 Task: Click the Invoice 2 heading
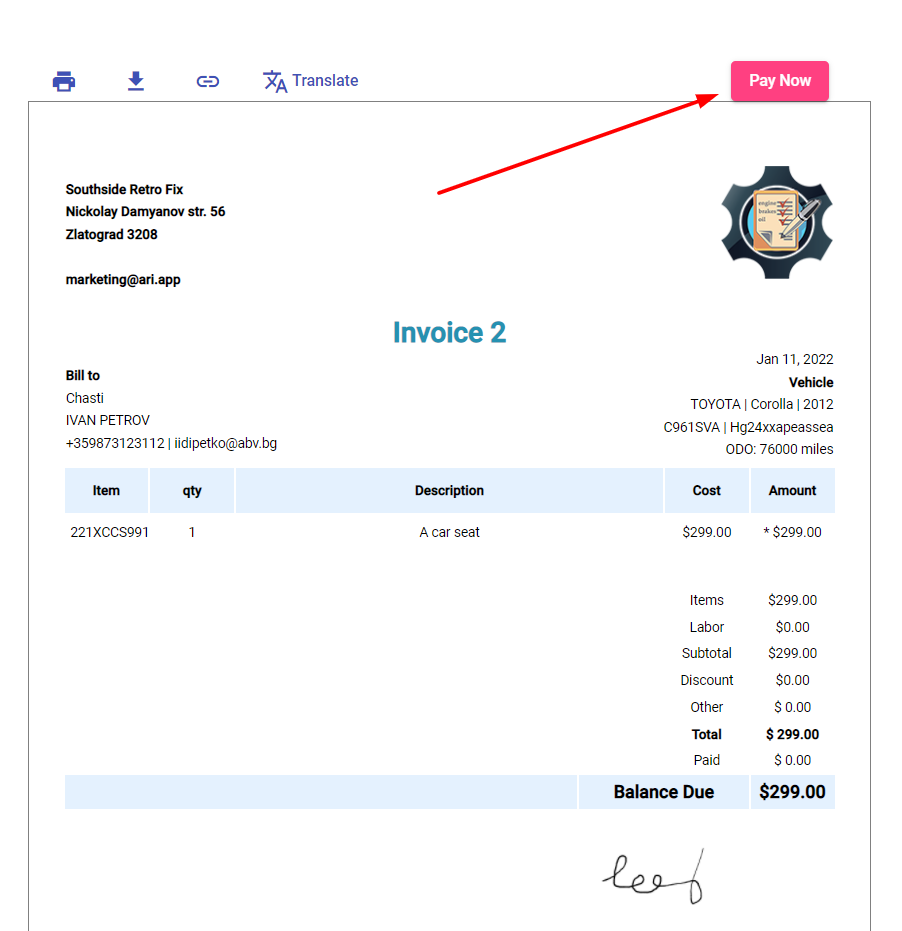(449, 332)
